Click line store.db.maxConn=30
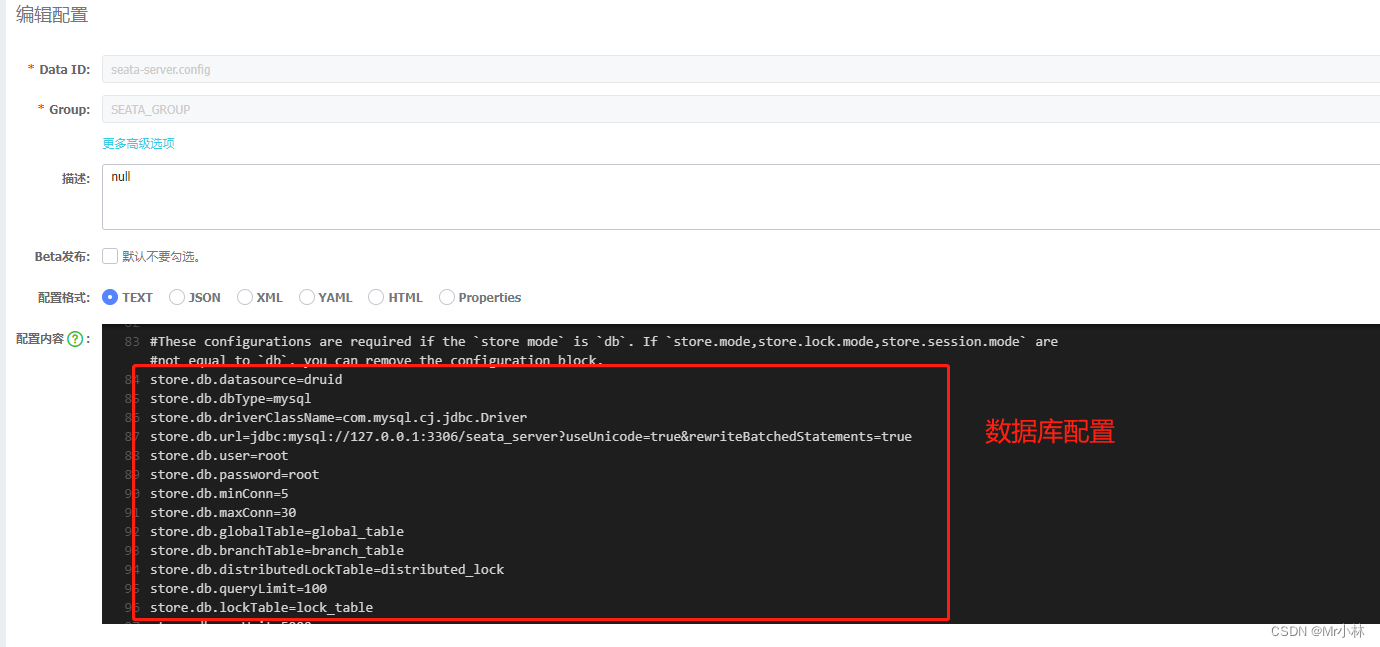The width and height of the screenshot is (1380, 647). (223, 512)
